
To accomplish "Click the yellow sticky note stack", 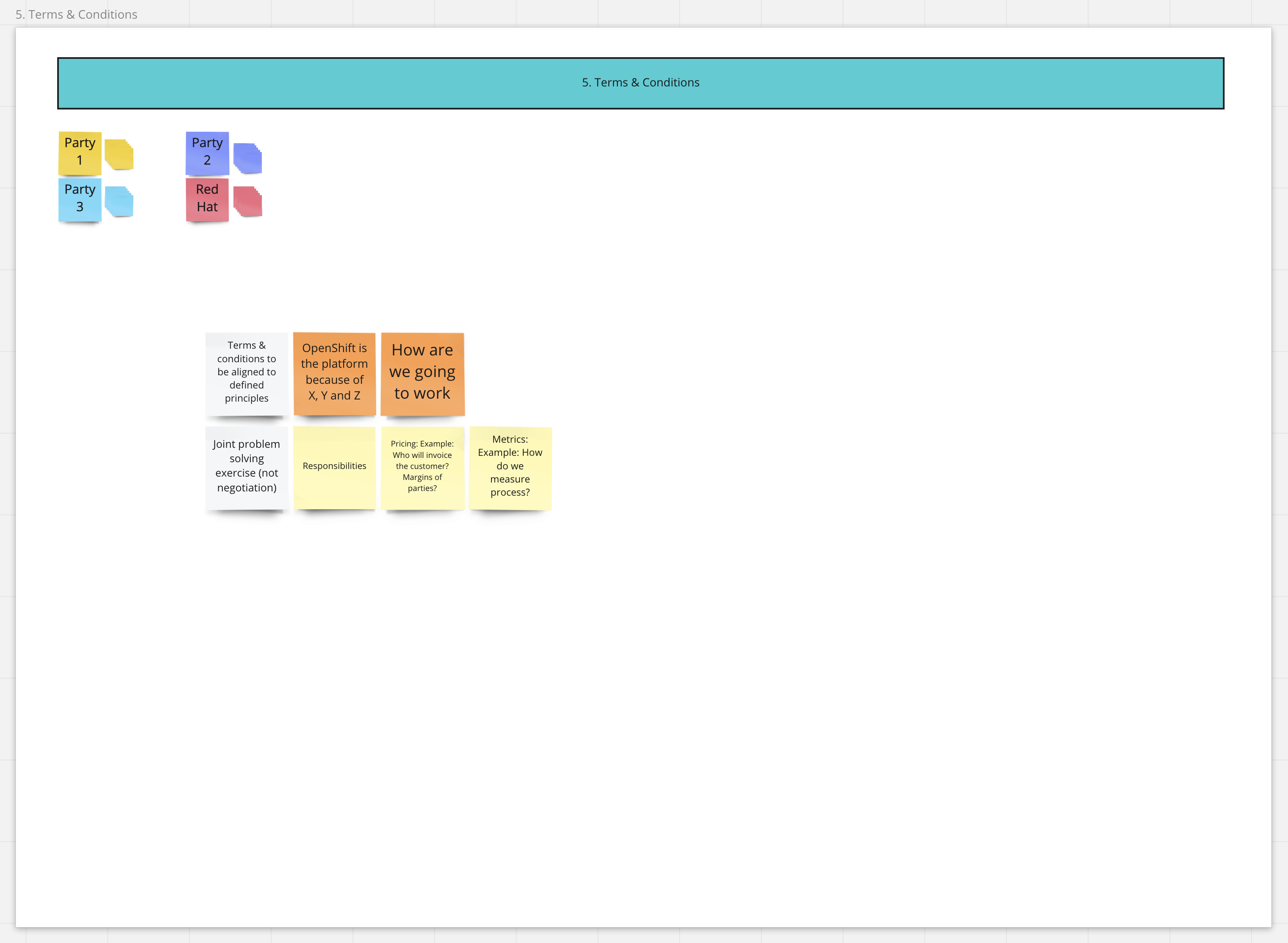I will pyautogui.click(x=119, y=155).
